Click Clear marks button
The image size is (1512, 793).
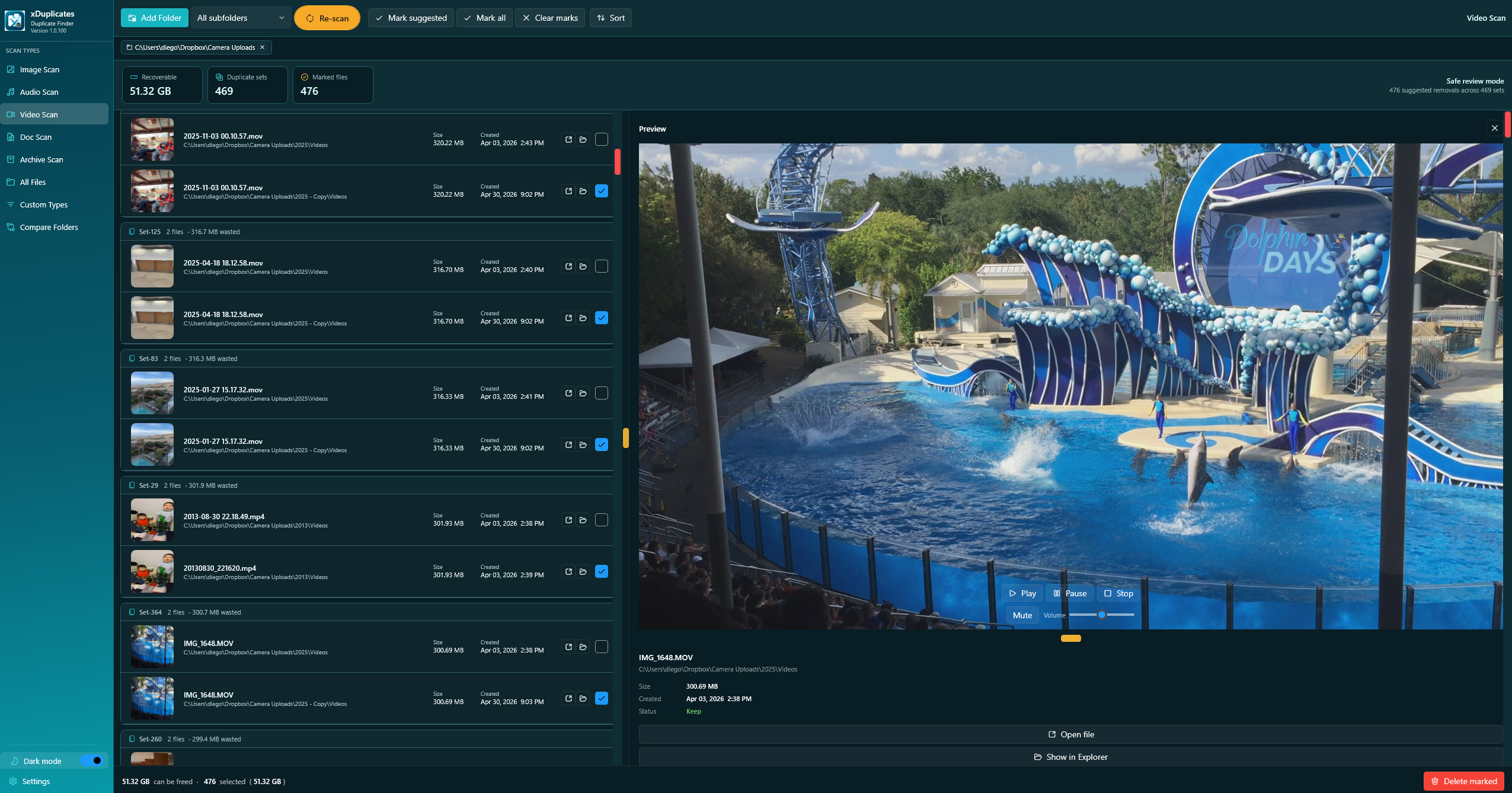pyautogui.click(x=550, y=18)
